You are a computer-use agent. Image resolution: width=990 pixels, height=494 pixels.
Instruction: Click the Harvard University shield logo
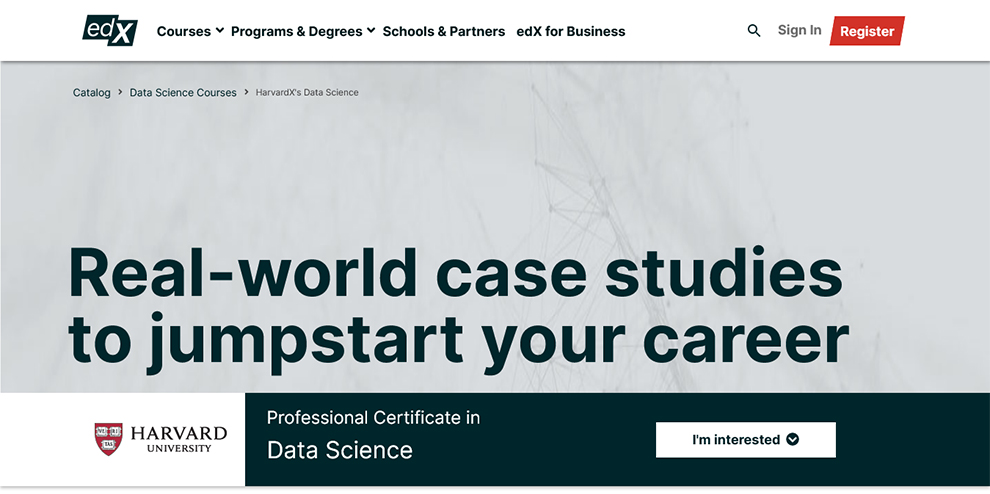(x=109, y=439)
